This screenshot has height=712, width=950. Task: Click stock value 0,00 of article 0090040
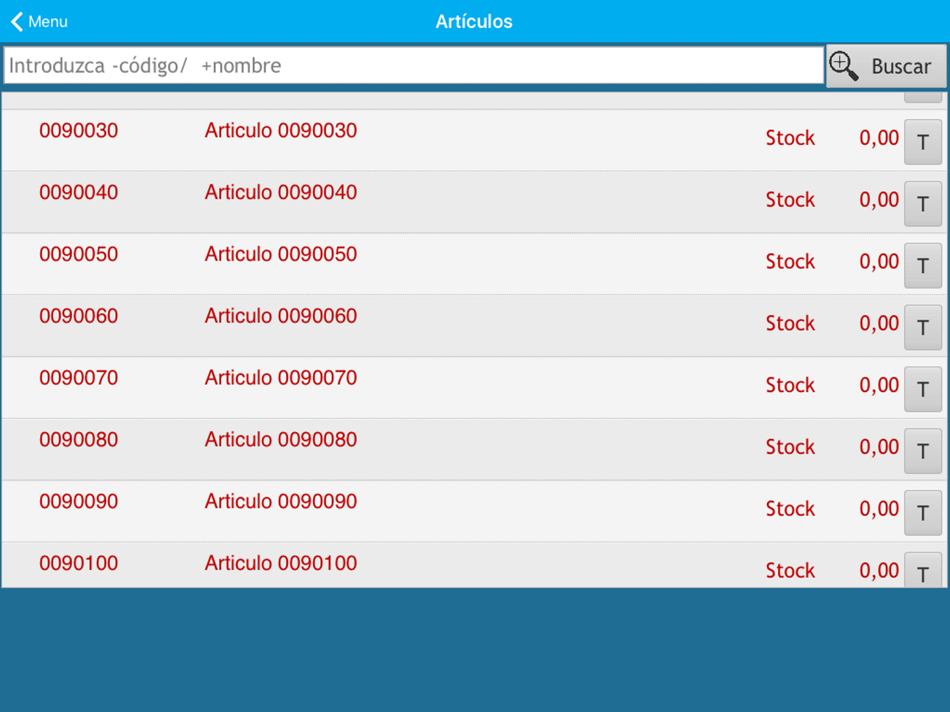point(879,200)
